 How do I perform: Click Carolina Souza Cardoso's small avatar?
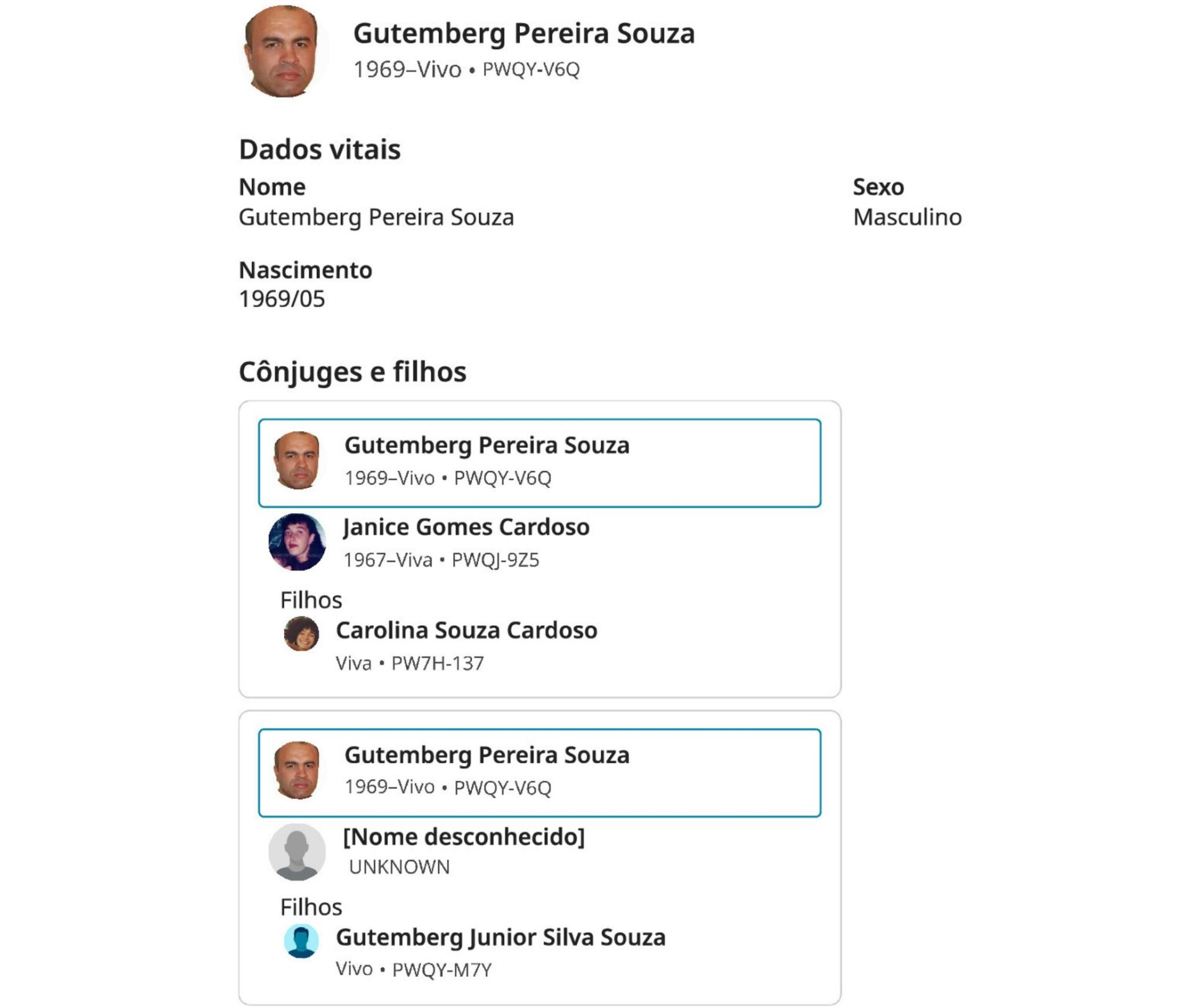pyautogui.click(x=301, y=633)
